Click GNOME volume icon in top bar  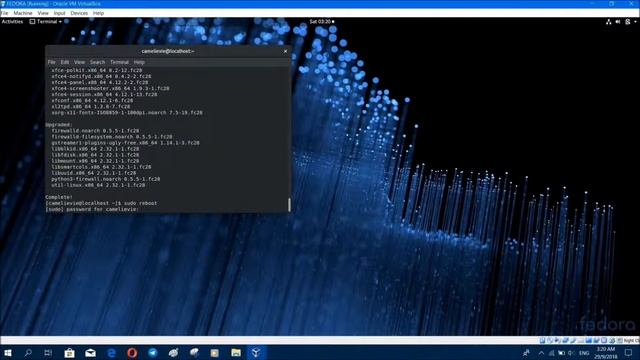coord(618,22)
